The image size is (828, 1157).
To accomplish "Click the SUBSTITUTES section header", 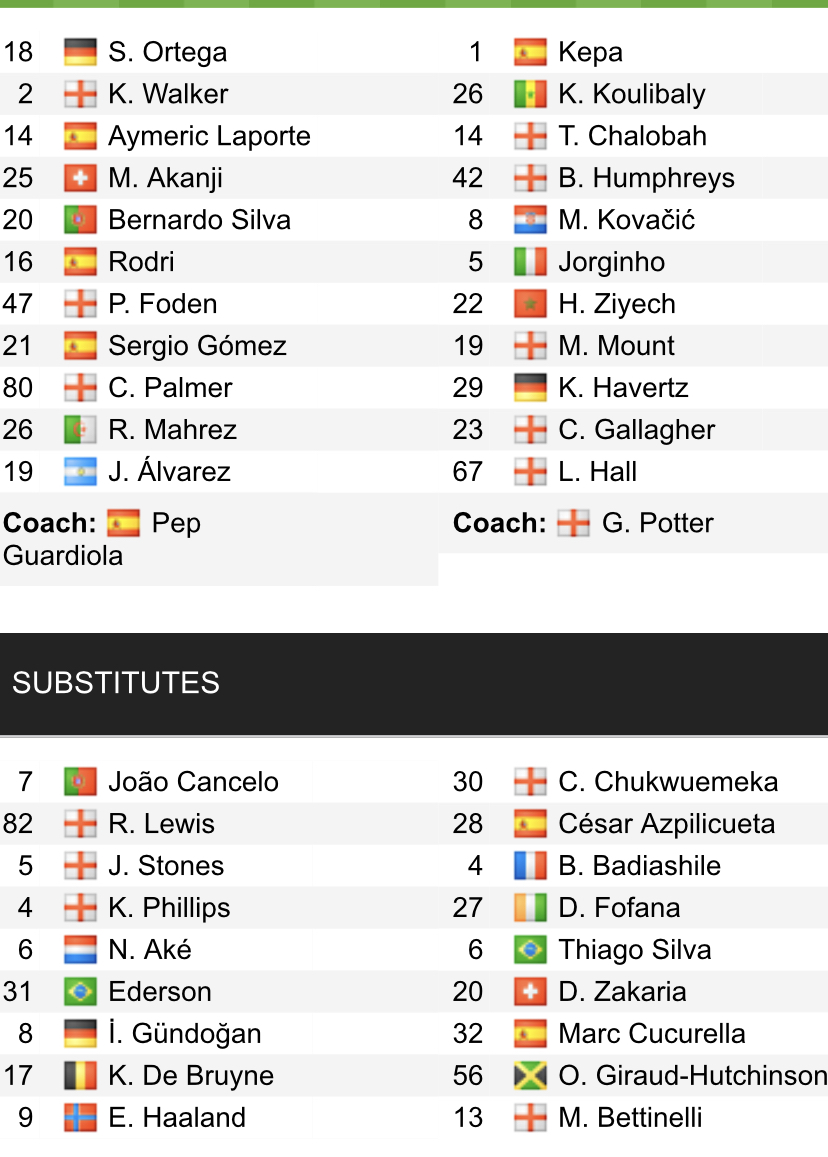I will 116,683.
